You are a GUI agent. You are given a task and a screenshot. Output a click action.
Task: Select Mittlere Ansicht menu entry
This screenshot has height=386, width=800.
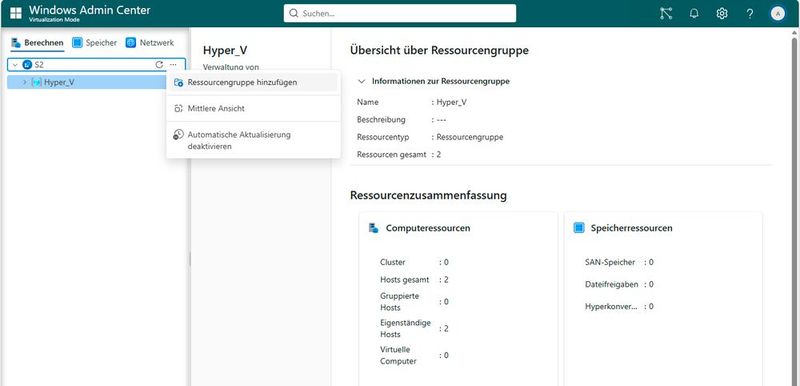pyautogui.click(x=253, y=109)
